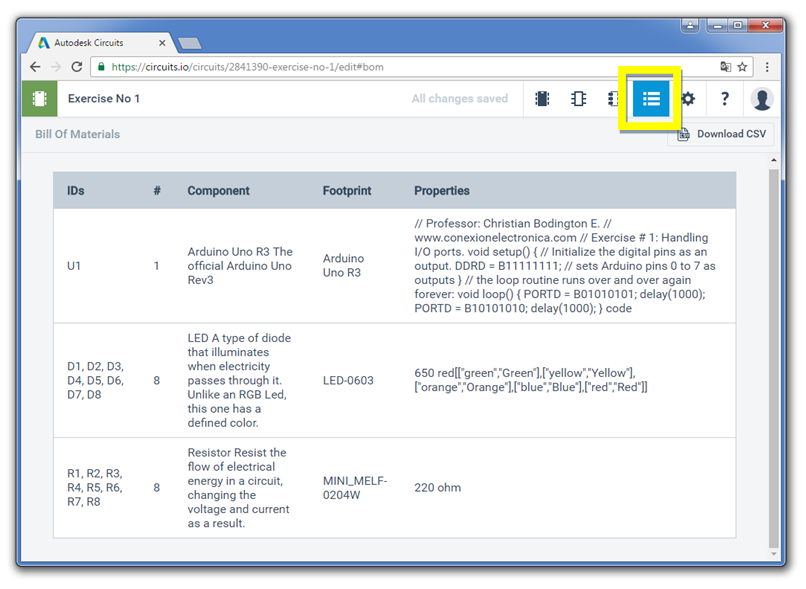Click the Component column header
The width and height of the screenshot is (806, 589).
pyautogui.click(x=218, y=191)
